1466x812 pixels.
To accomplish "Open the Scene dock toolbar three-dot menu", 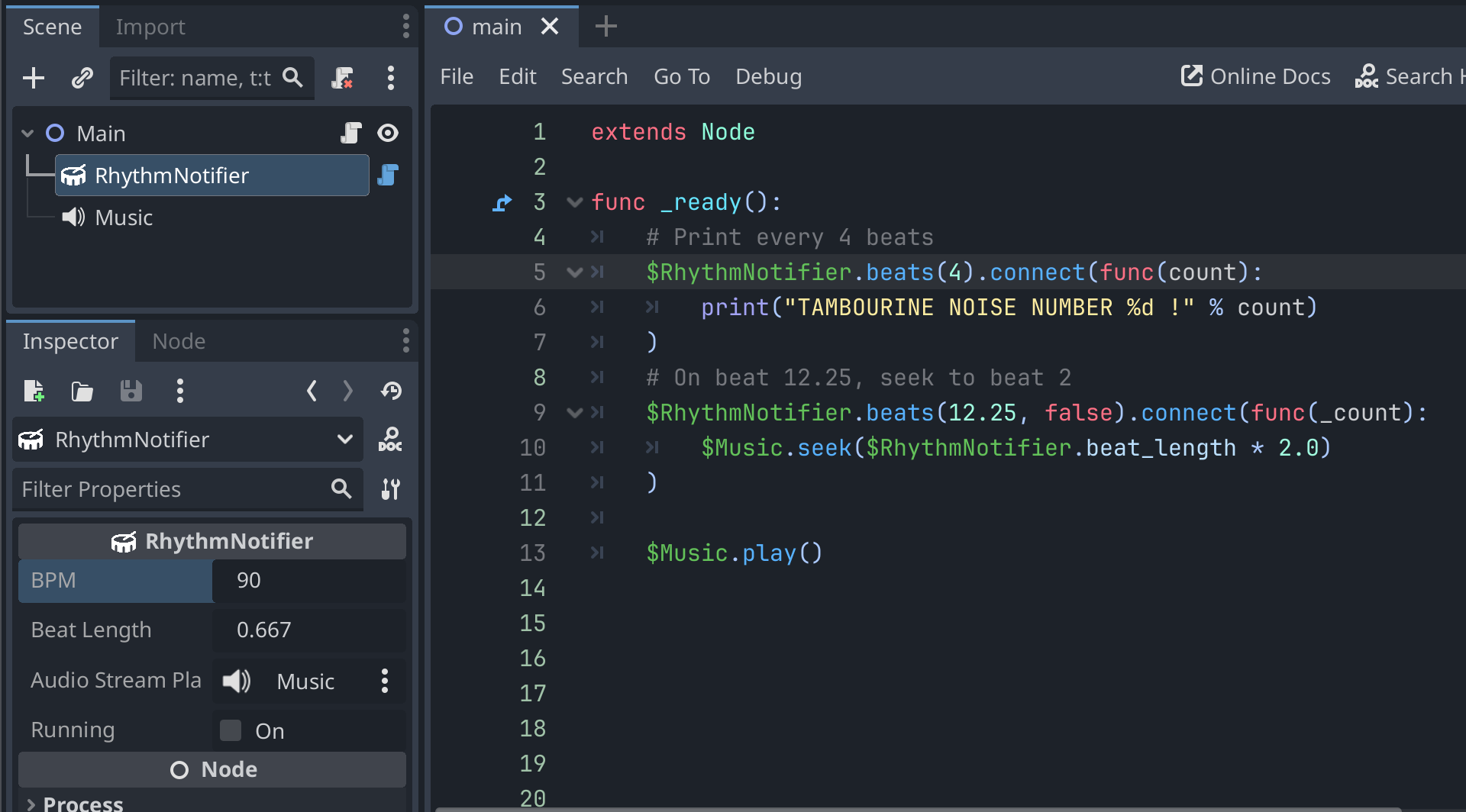I will [391, 78].
